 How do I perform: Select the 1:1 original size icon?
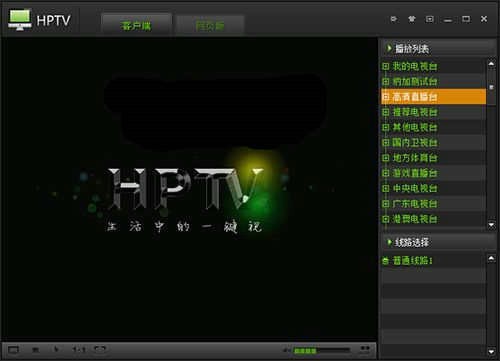tap(79, 349)
